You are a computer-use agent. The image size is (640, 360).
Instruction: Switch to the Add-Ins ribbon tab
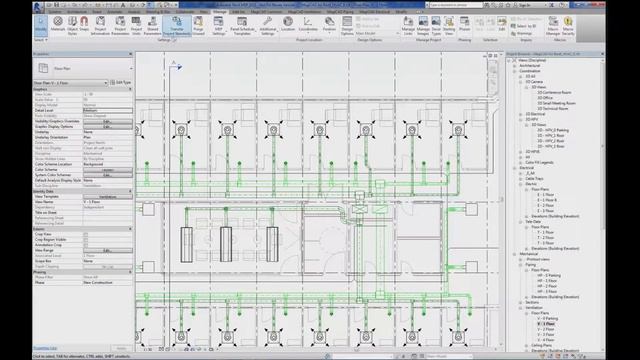point(238,12)
